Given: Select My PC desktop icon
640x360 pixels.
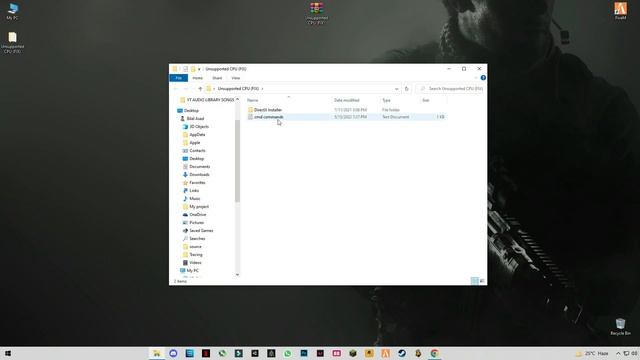Looking at the screenshot, I should click(12, 11).
